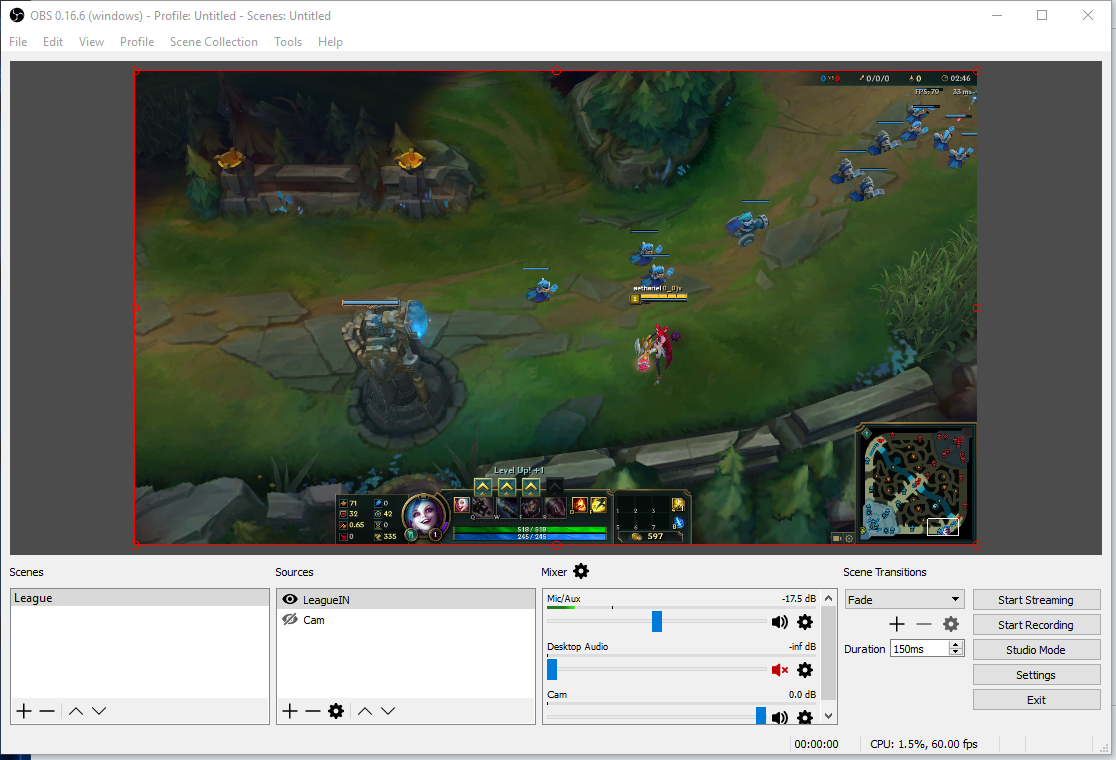Open Desktop Audio settings gear

coord(805,670)
